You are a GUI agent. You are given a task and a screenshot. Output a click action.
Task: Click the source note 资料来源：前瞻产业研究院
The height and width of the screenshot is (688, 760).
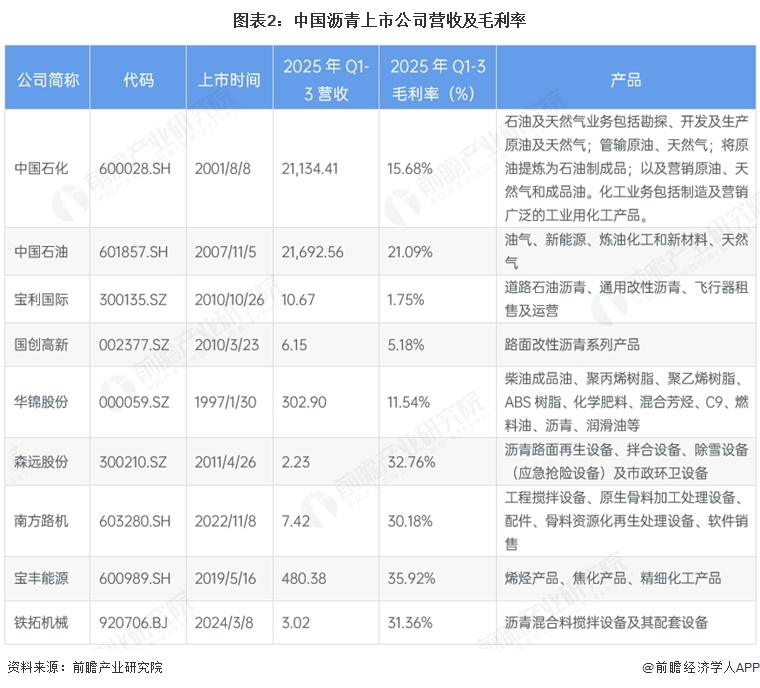point(85,667)
